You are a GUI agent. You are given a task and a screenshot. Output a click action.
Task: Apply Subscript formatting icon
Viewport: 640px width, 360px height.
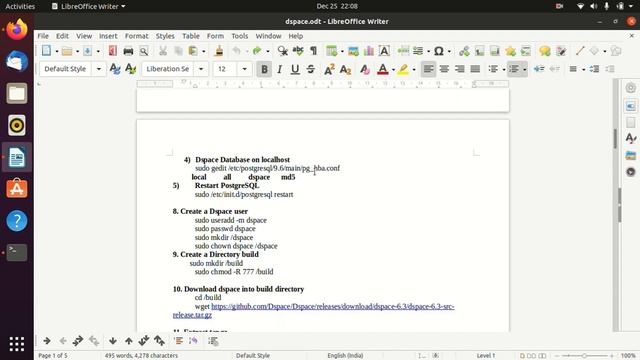point(345,69)
